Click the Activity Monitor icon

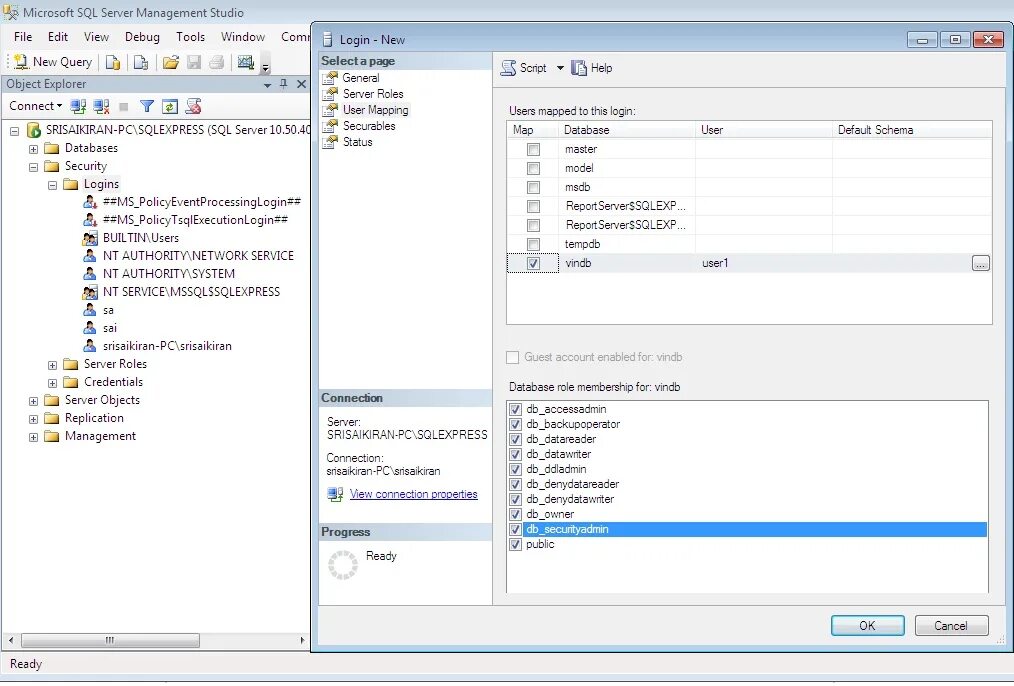point(246,62)
